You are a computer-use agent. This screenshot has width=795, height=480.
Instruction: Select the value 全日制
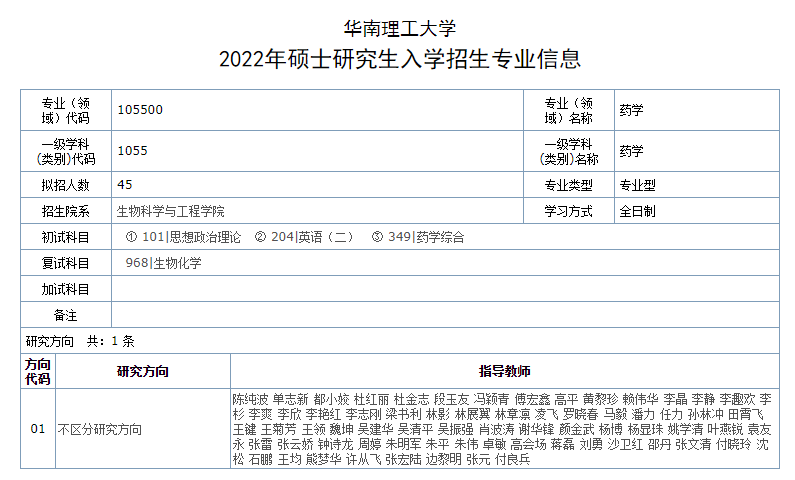coord(637,211)
